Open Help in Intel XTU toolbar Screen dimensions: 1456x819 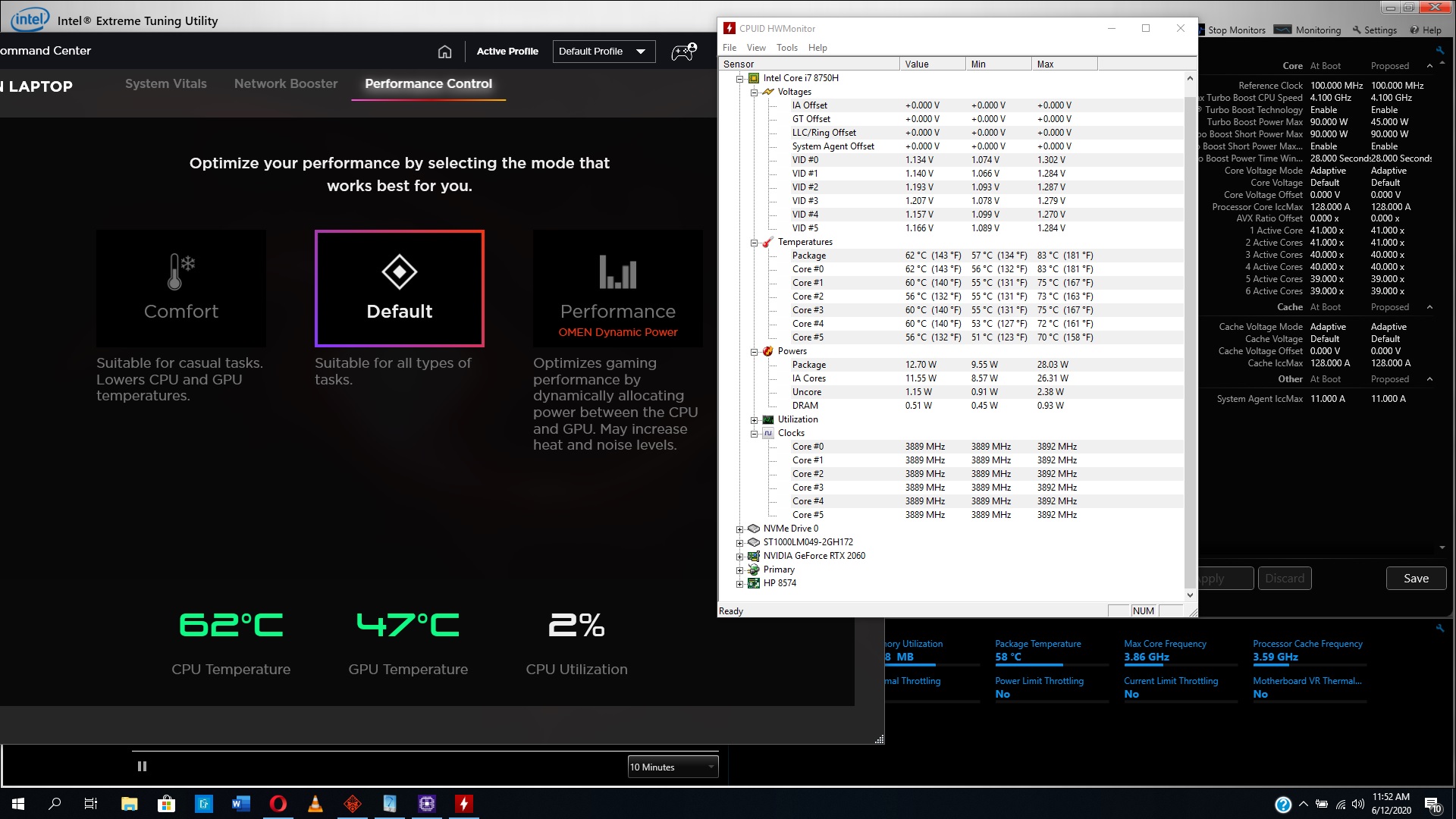click(1426, 30)
